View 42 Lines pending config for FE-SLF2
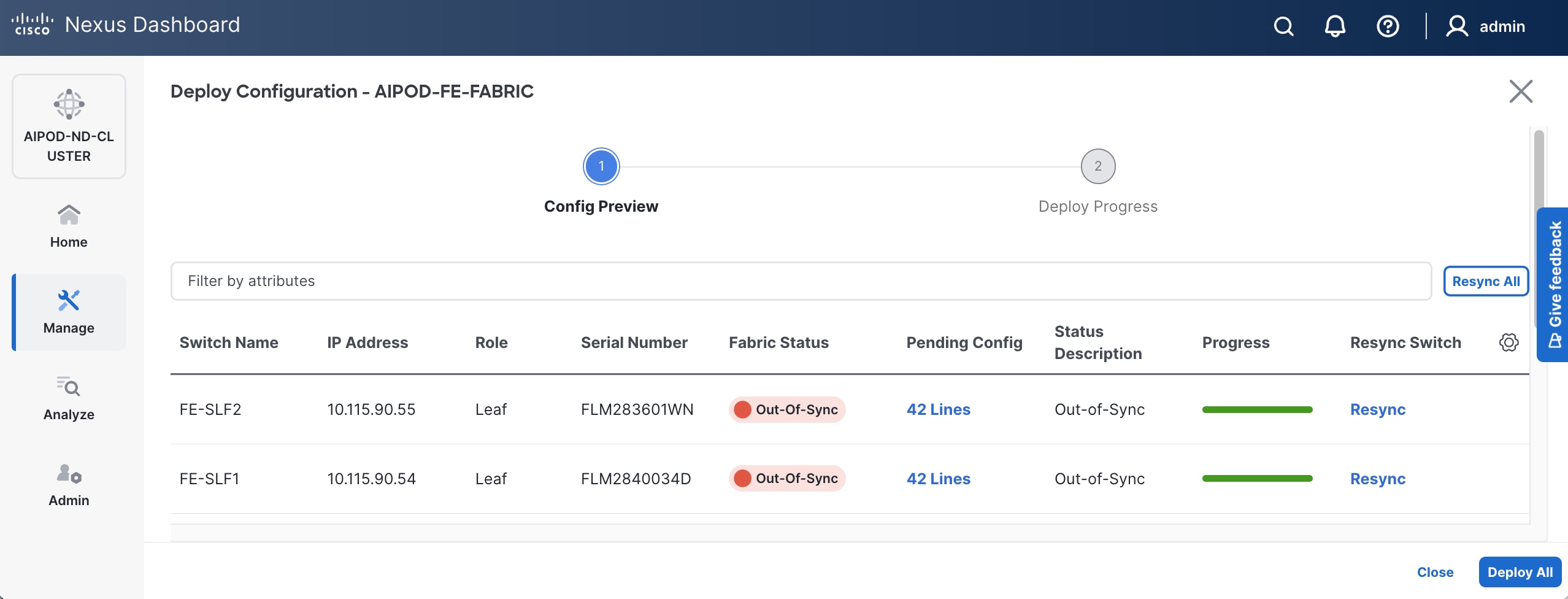Viewport: 1568px width, 599px height. pos(938,409)
